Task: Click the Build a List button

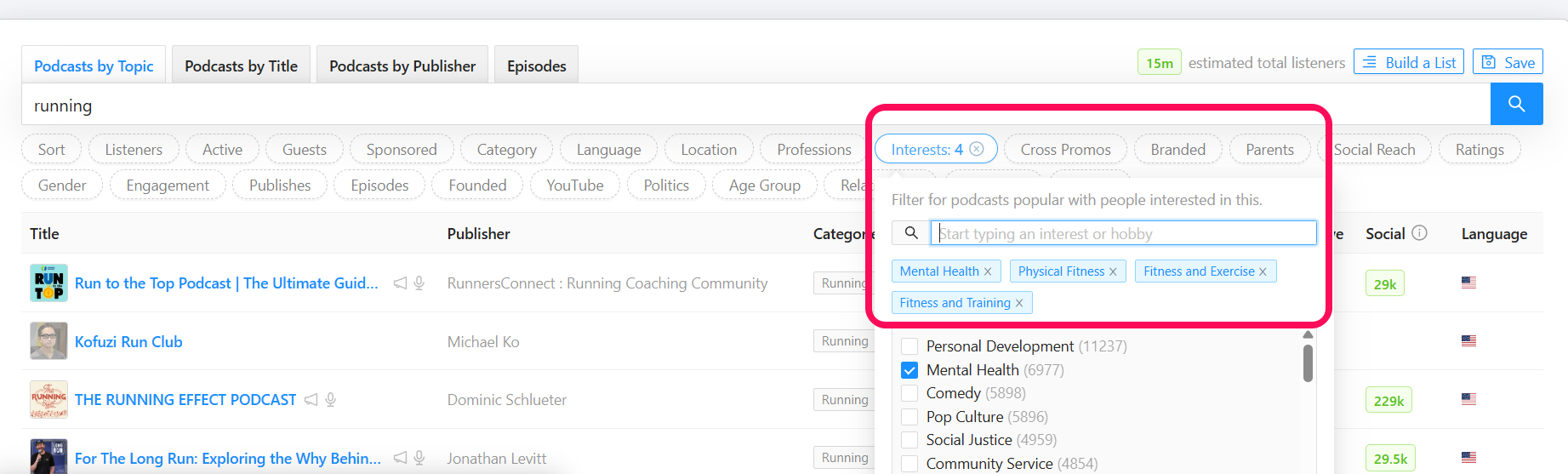Action: tap(1409, 62)
